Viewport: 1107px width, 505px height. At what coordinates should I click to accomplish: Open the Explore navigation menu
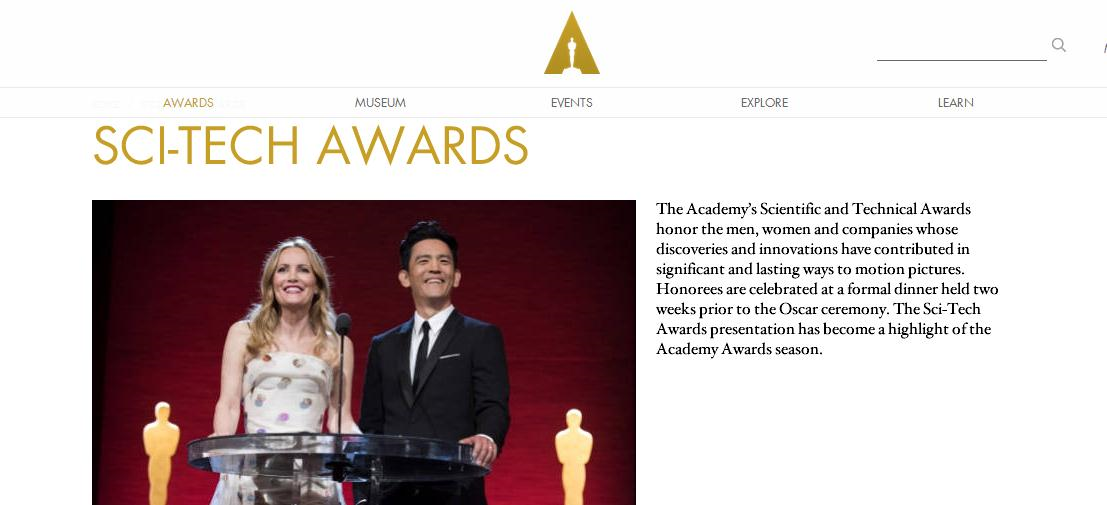pyautogui.click(x=764, y=103)
